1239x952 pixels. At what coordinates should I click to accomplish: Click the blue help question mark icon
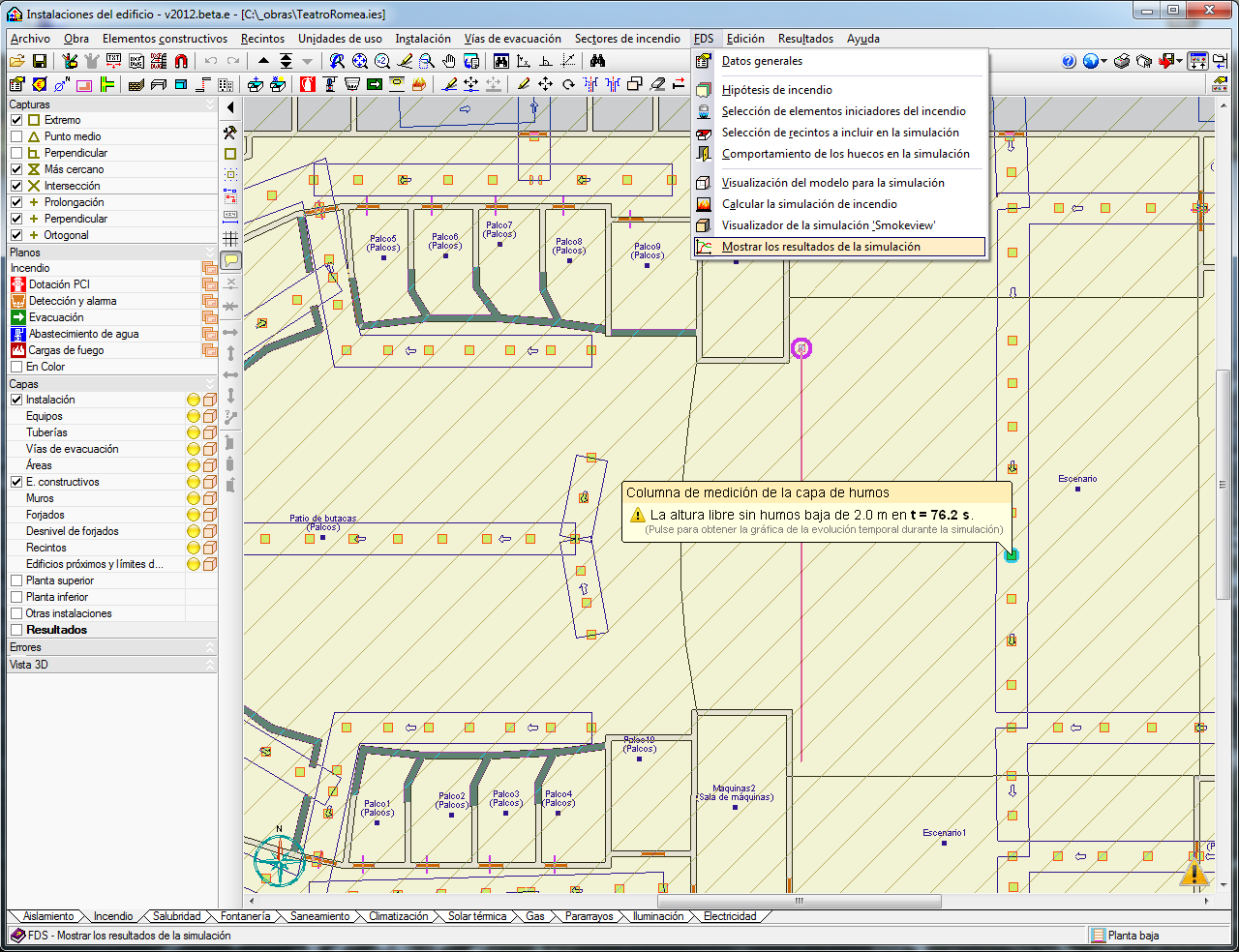click(1069, 61)
